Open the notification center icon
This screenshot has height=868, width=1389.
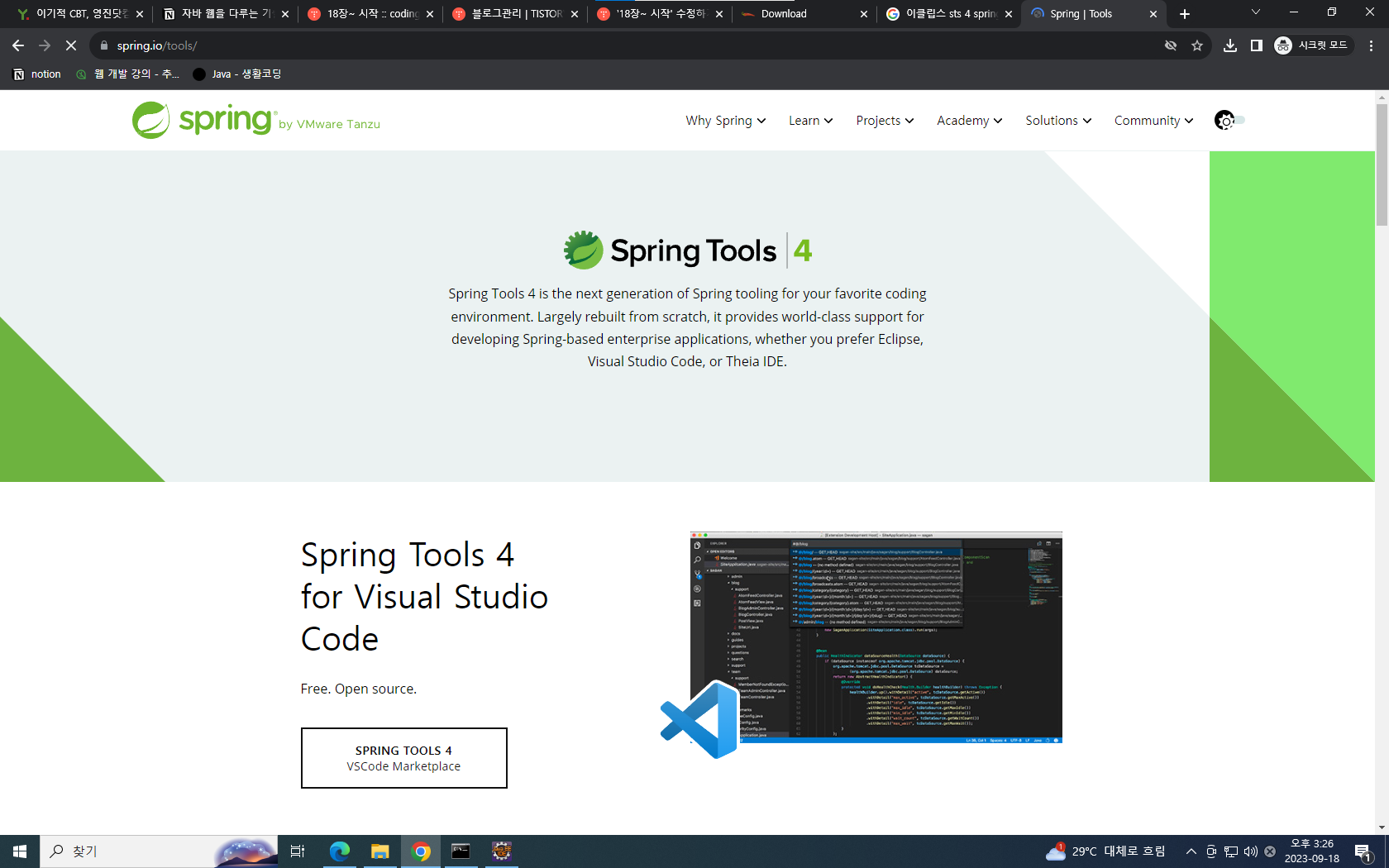pyautogui.click(x=1364, y=851)
